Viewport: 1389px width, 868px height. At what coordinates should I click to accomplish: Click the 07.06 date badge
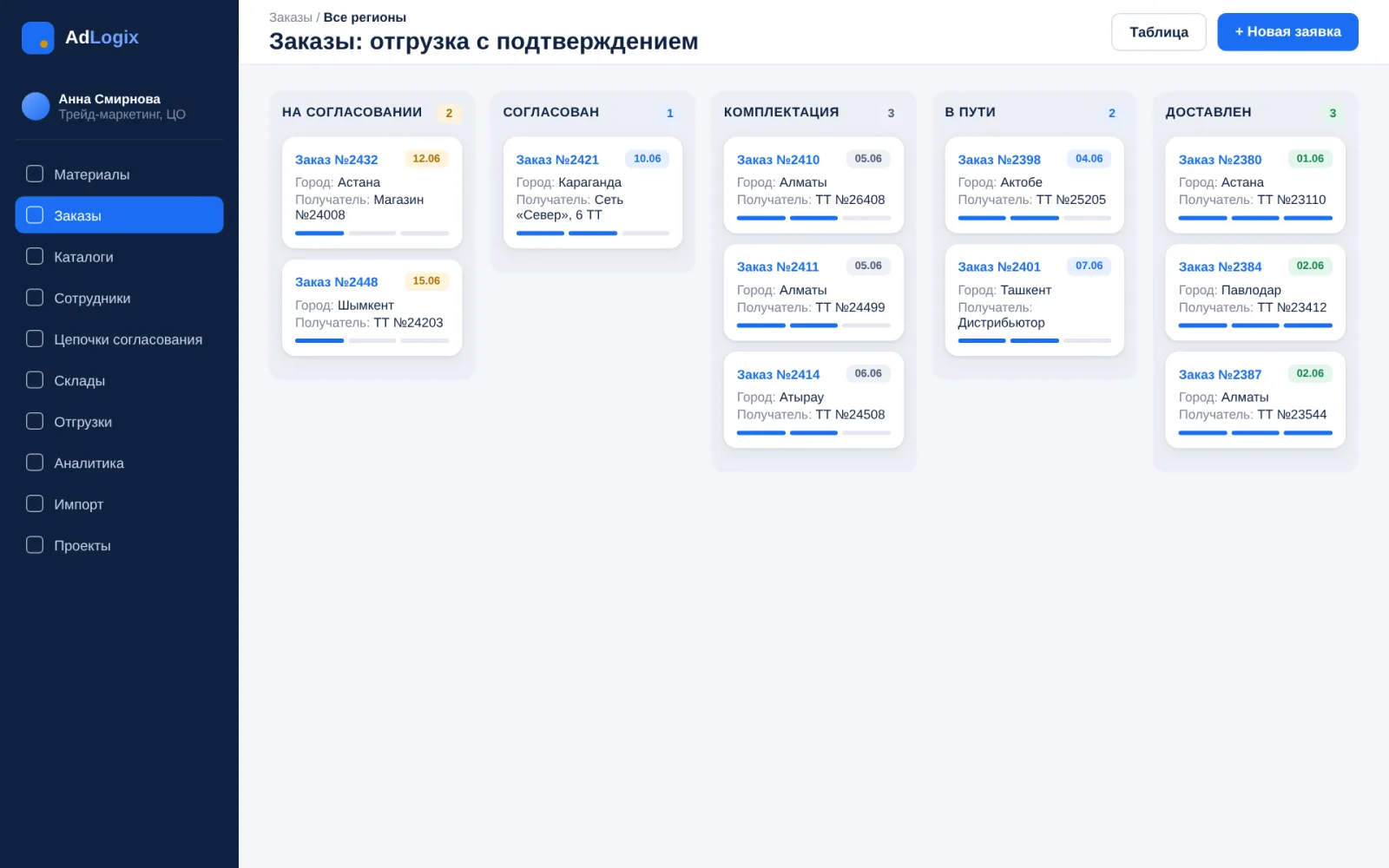click(x=1089, y=266)
